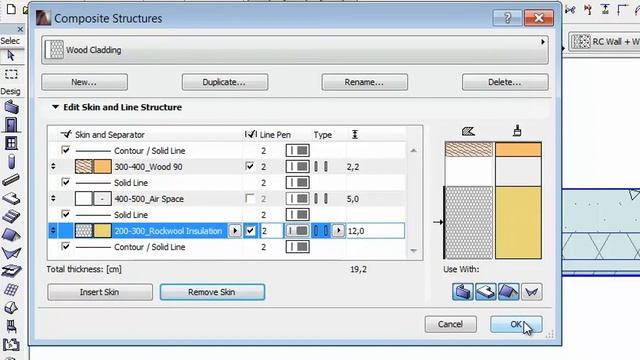Image resolution: width=640 pixels, height=360 pixels.
Task: Click the pen number field in Rockwool row
Action: click(x=271, y=231)
